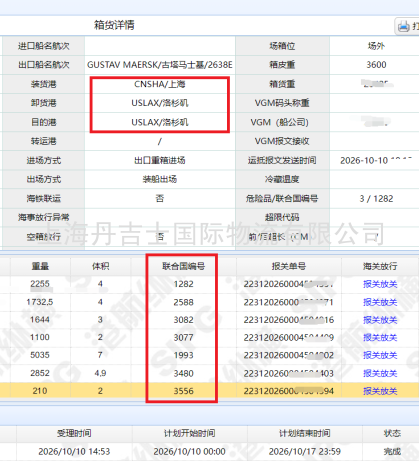Viewport: 419px width, 472px height.
Task: Open 报关放关 link in UN 3480 row
Action: [x=380, y=373]
